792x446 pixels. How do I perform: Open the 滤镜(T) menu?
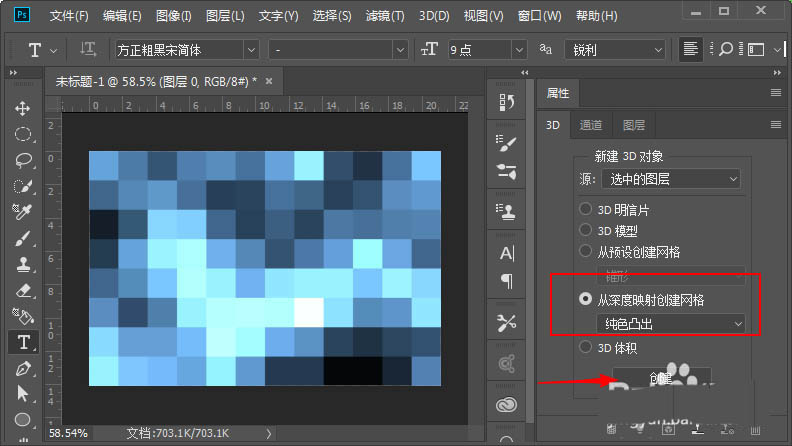point(385,16)
